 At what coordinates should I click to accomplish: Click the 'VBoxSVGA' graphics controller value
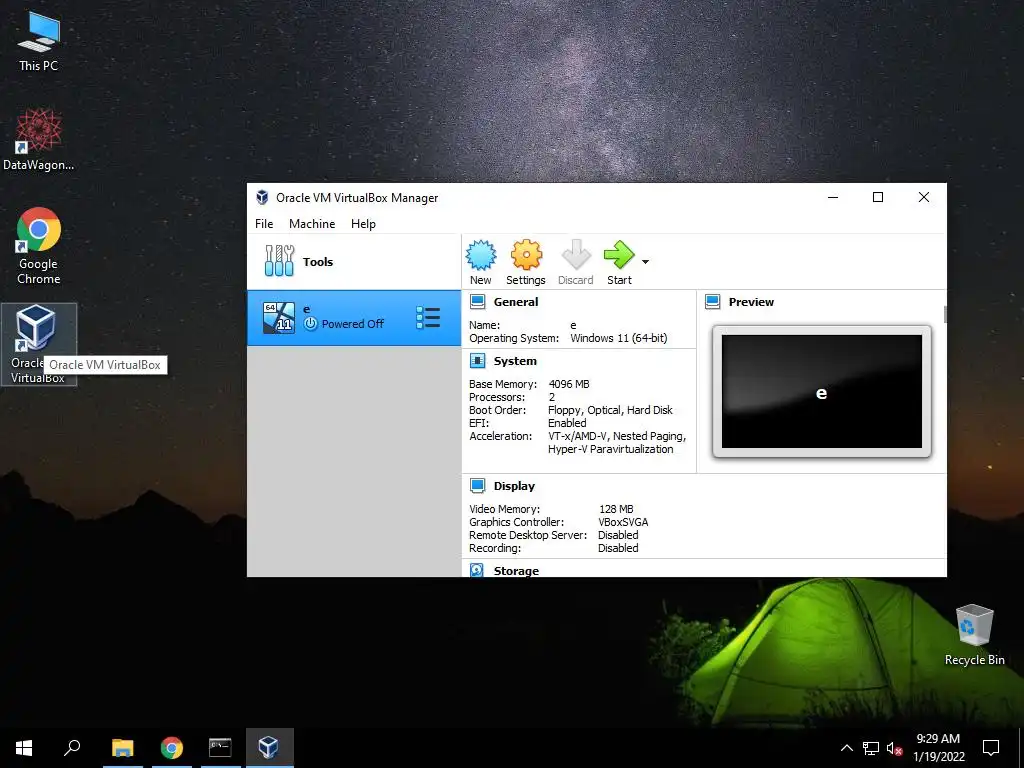623,522
